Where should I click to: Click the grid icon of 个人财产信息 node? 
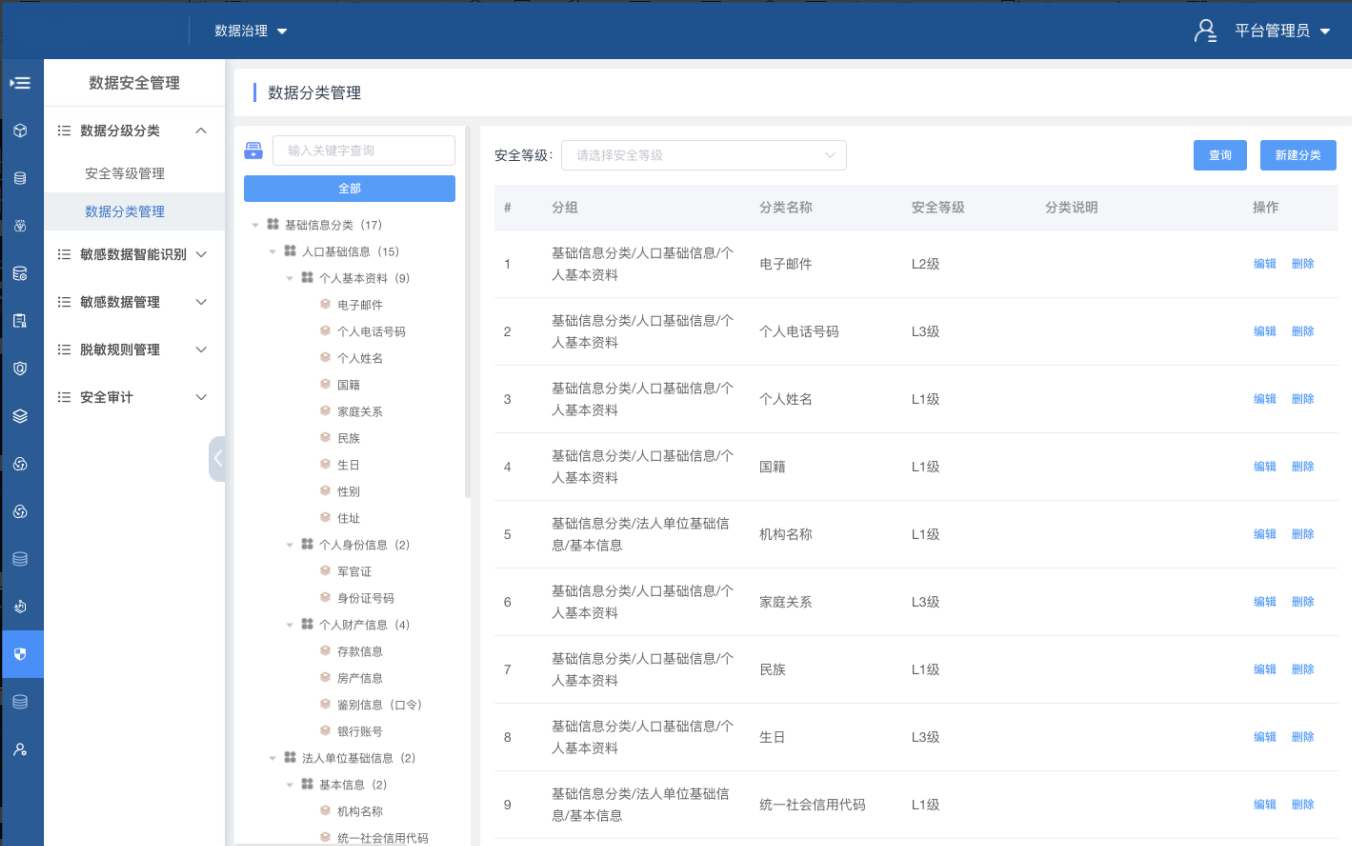coord(307,625)
